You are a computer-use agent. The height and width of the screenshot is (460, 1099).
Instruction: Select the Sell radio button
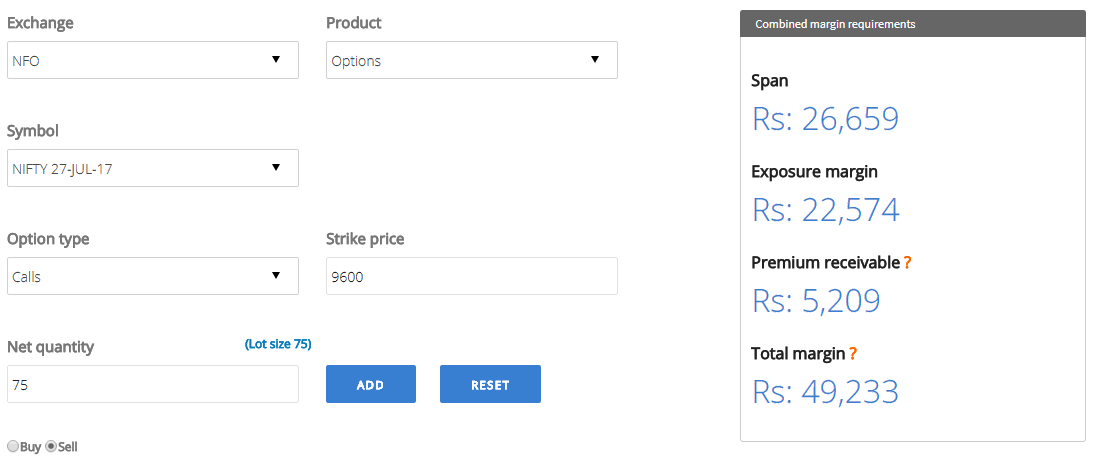coord(50,446)
